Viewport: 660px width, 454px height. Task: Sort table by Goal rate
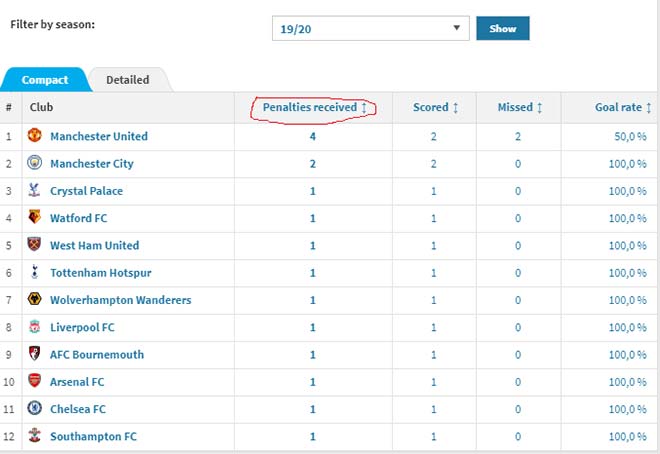click(x=620, y=107)
